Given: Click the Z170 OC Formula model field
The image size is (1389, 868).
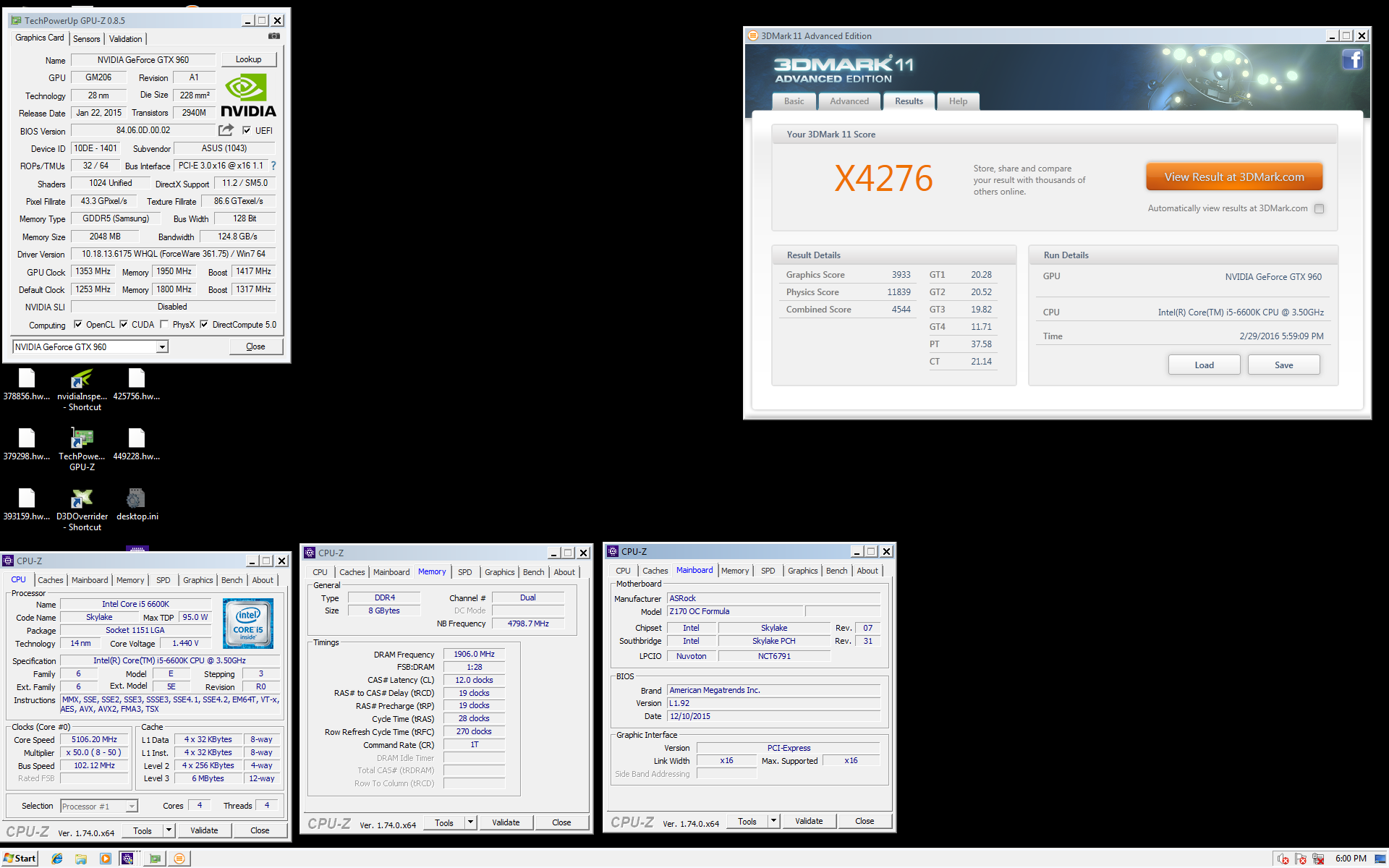Looking at the screenshot, I should click(x=735, y=611).
